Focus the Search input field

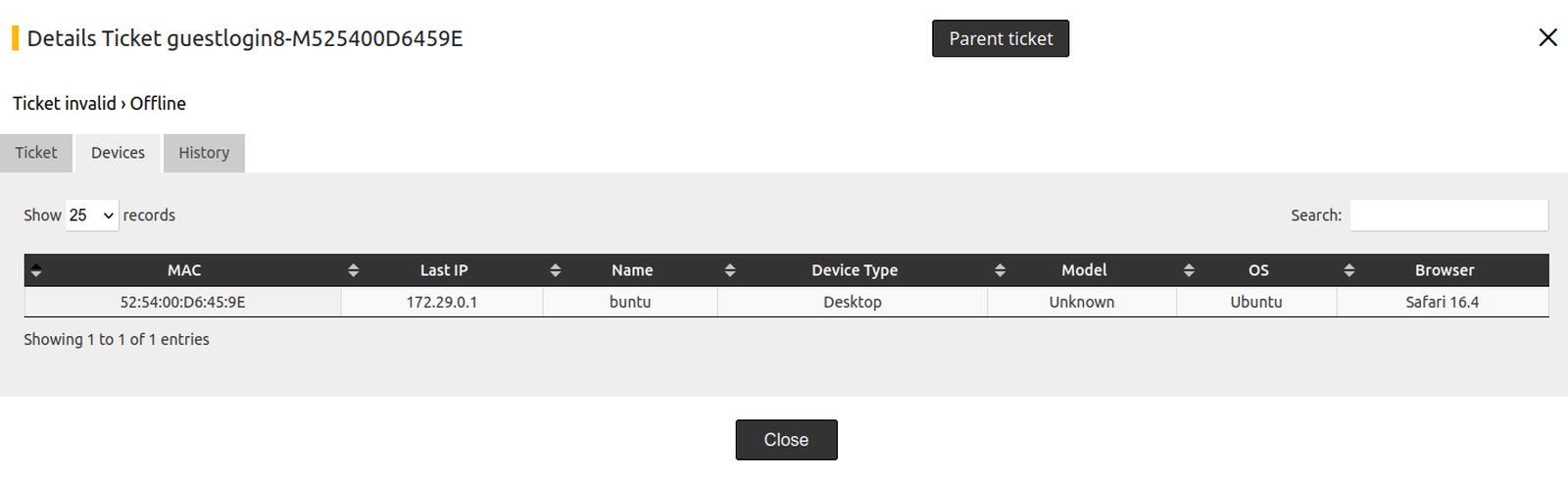coord(1448,216)
